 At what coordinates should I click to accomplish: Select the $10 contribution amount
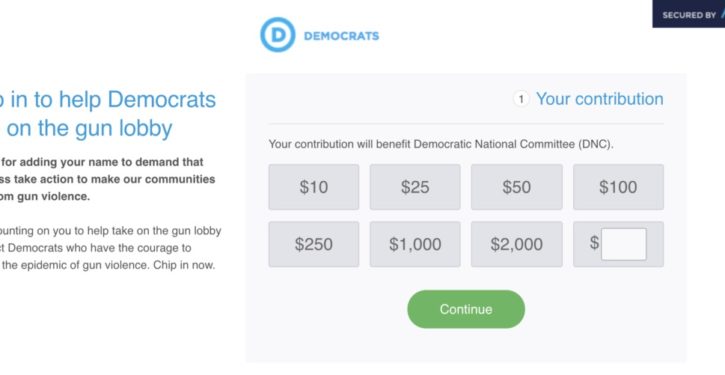[x=313, y=187]
